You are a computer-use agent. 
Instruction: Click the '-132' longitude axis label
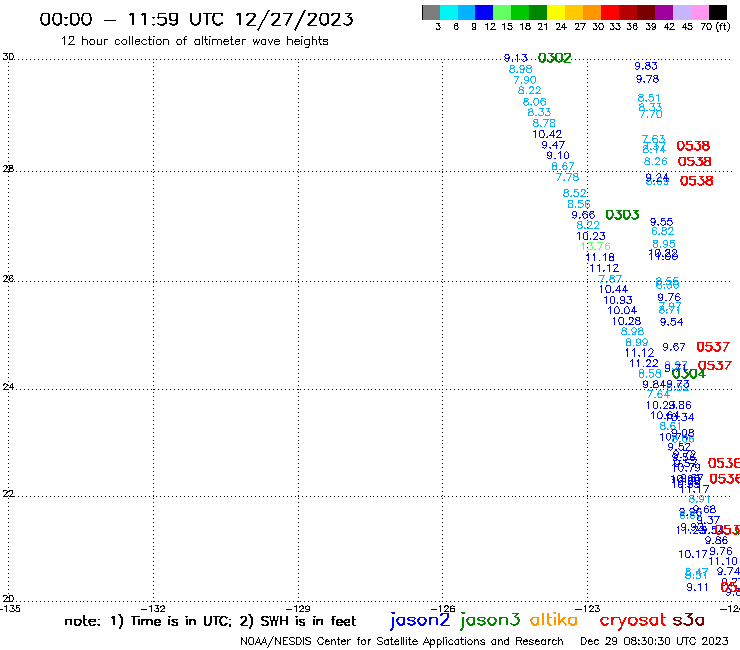(x=153, y=608)
